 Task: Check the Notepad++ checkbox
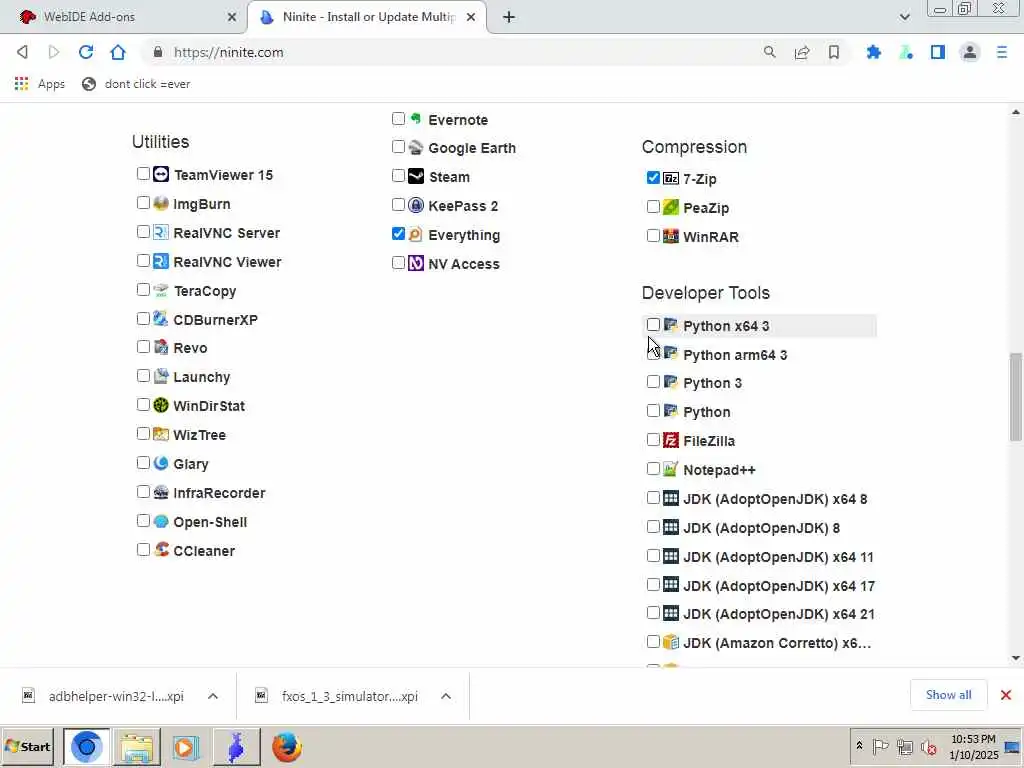[x=653, y=469]
